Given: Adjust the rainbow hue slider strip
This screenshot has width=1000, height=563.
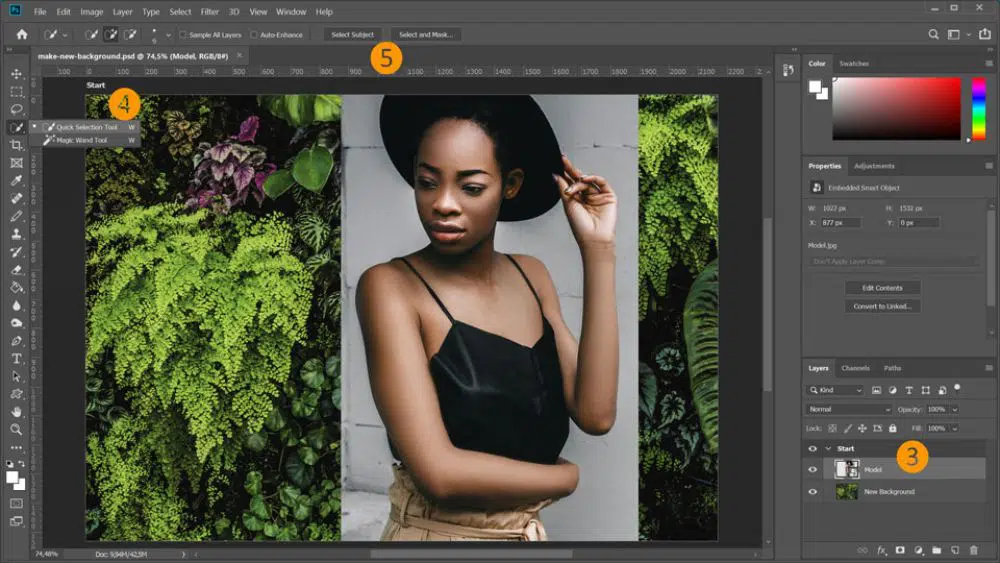Looking at the screenshot, I should coord(978,108).
